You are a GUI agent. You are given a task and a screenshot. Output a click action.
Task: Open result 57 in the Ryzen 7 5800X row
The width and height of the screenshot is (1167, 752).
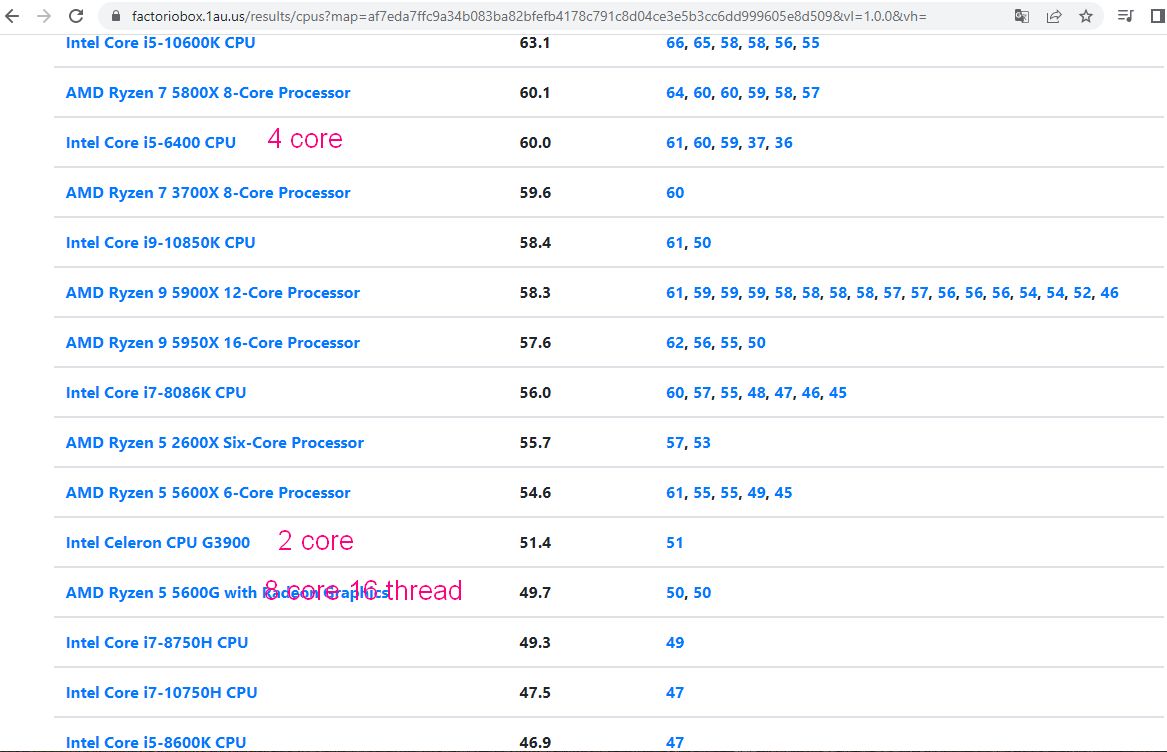click(x=810, y=92)
